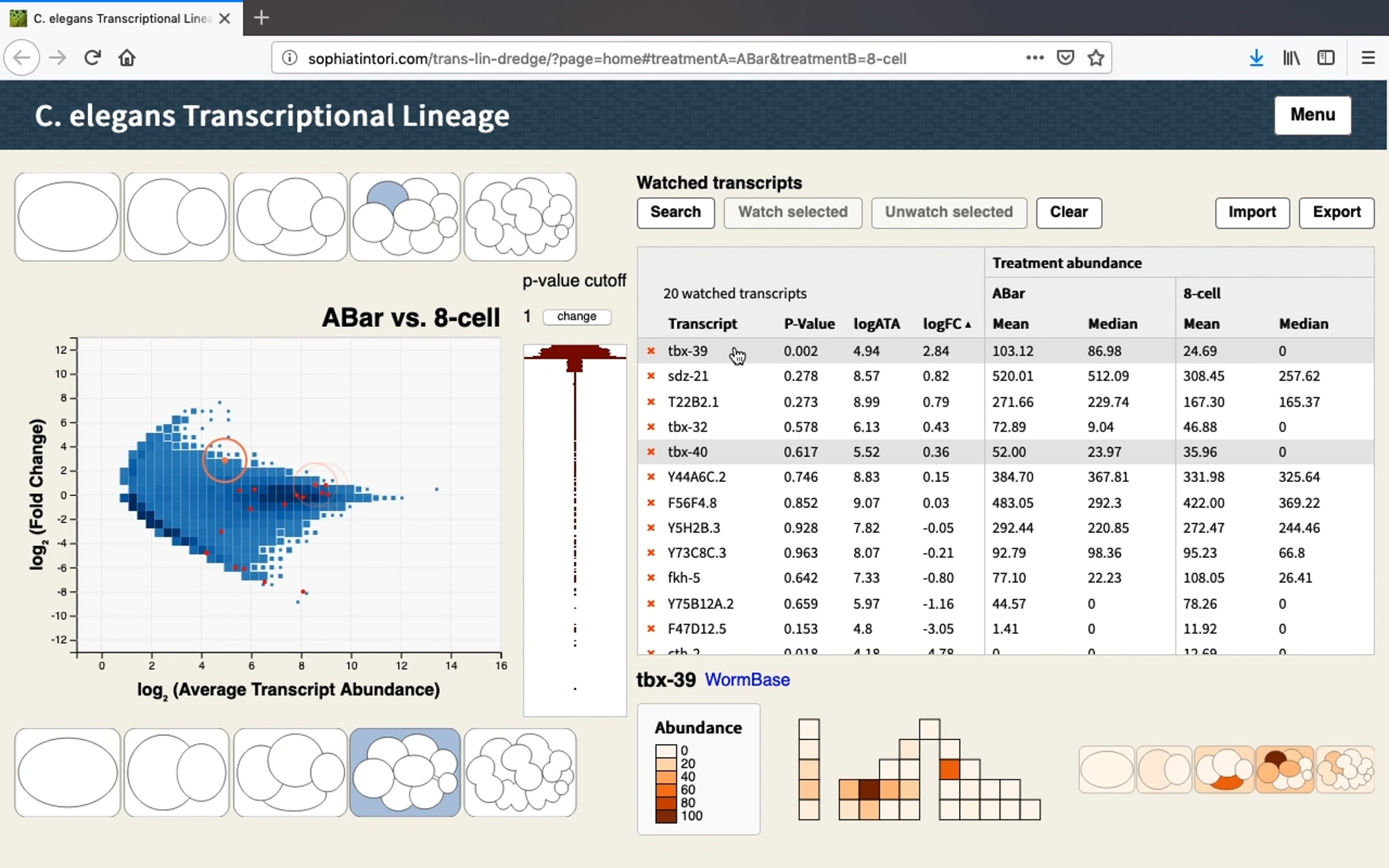Image resolution: width=1389 pixels, height=868 pixels.
Task: Select the top 4-cell embryo thumbnail
Action: tap(291, 217)
